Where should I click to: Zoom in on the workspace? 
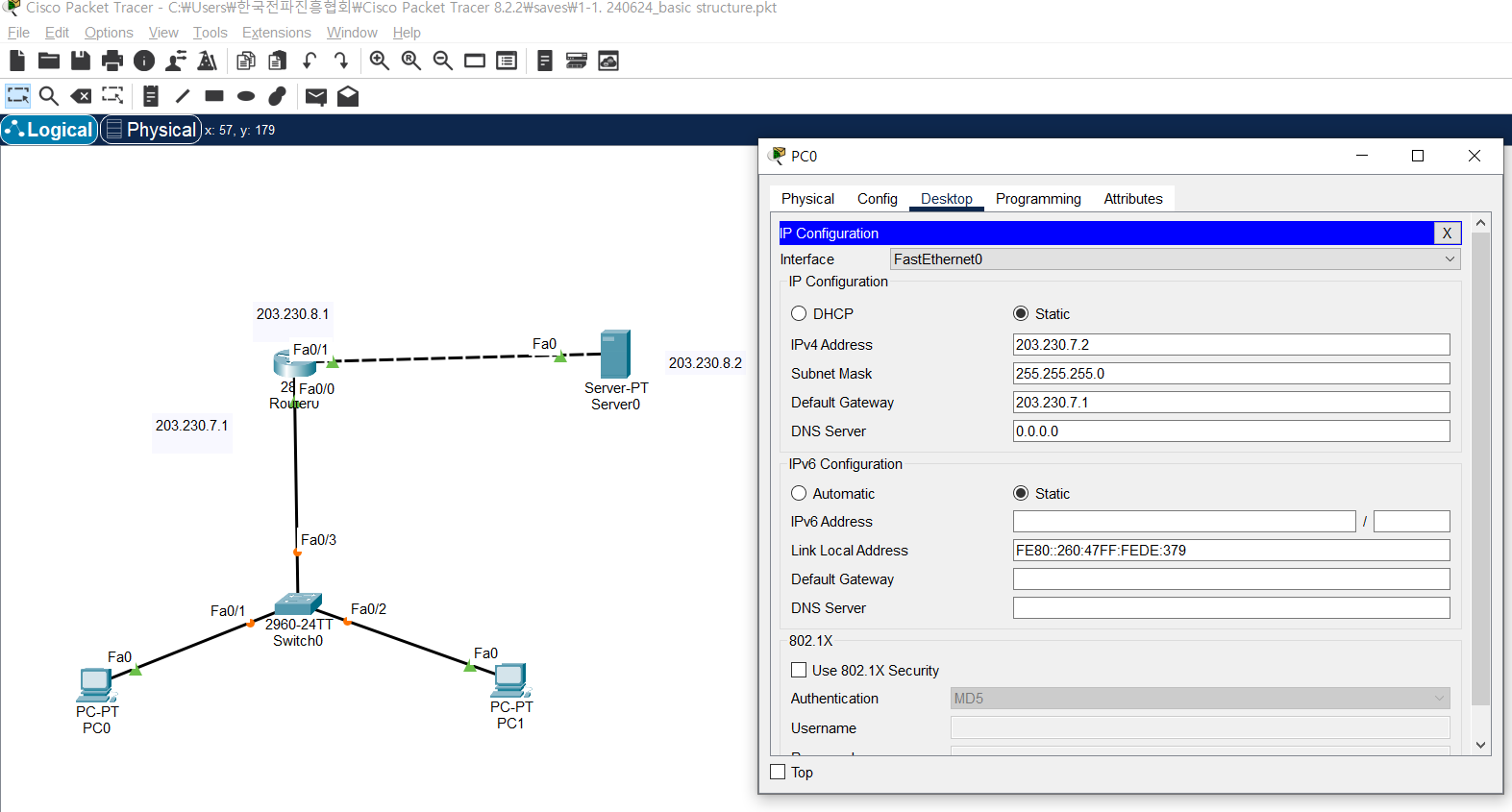[380, 61]
